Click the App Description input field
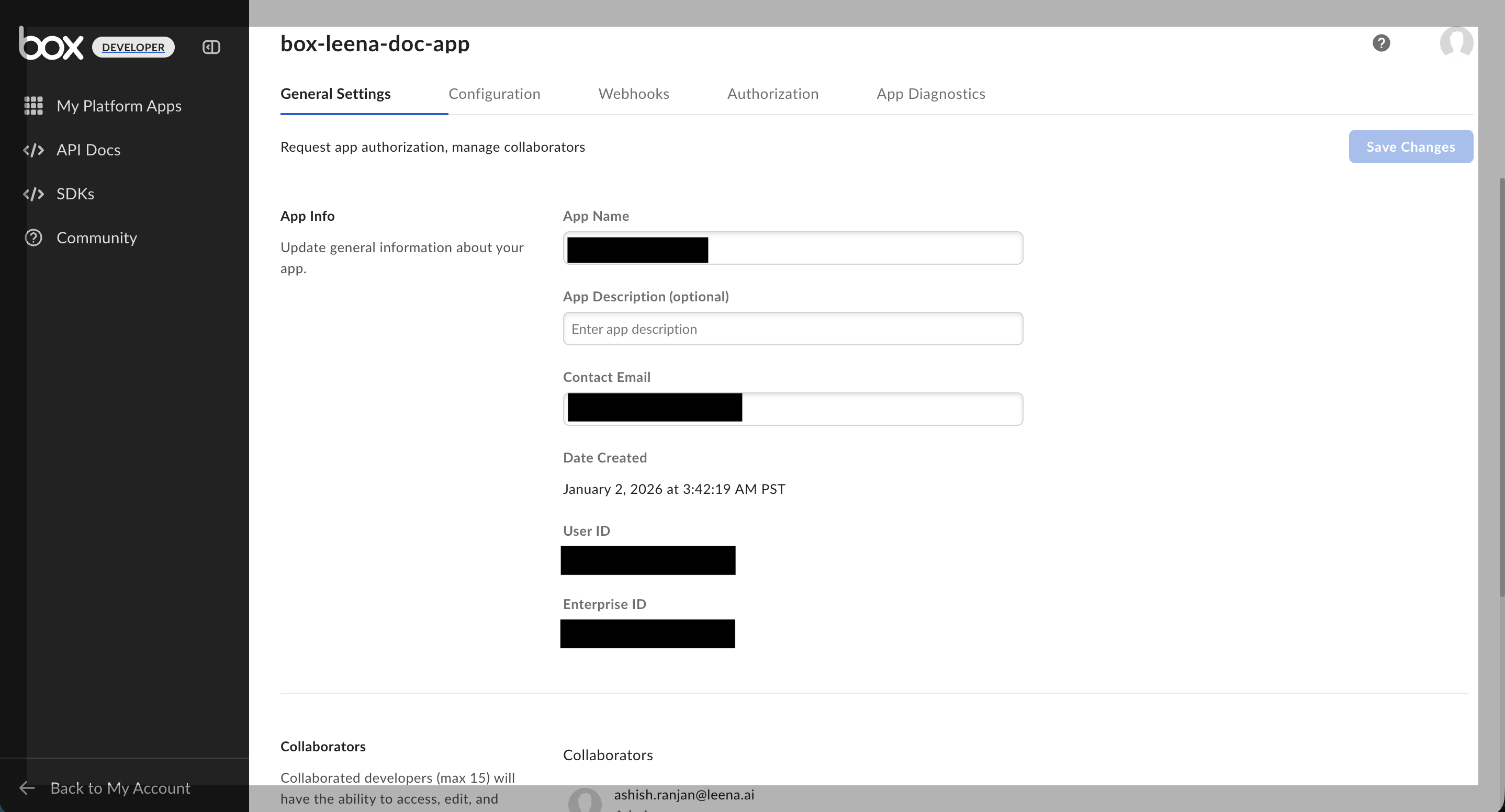This screenshot has width=1505, height=812. 792,329
